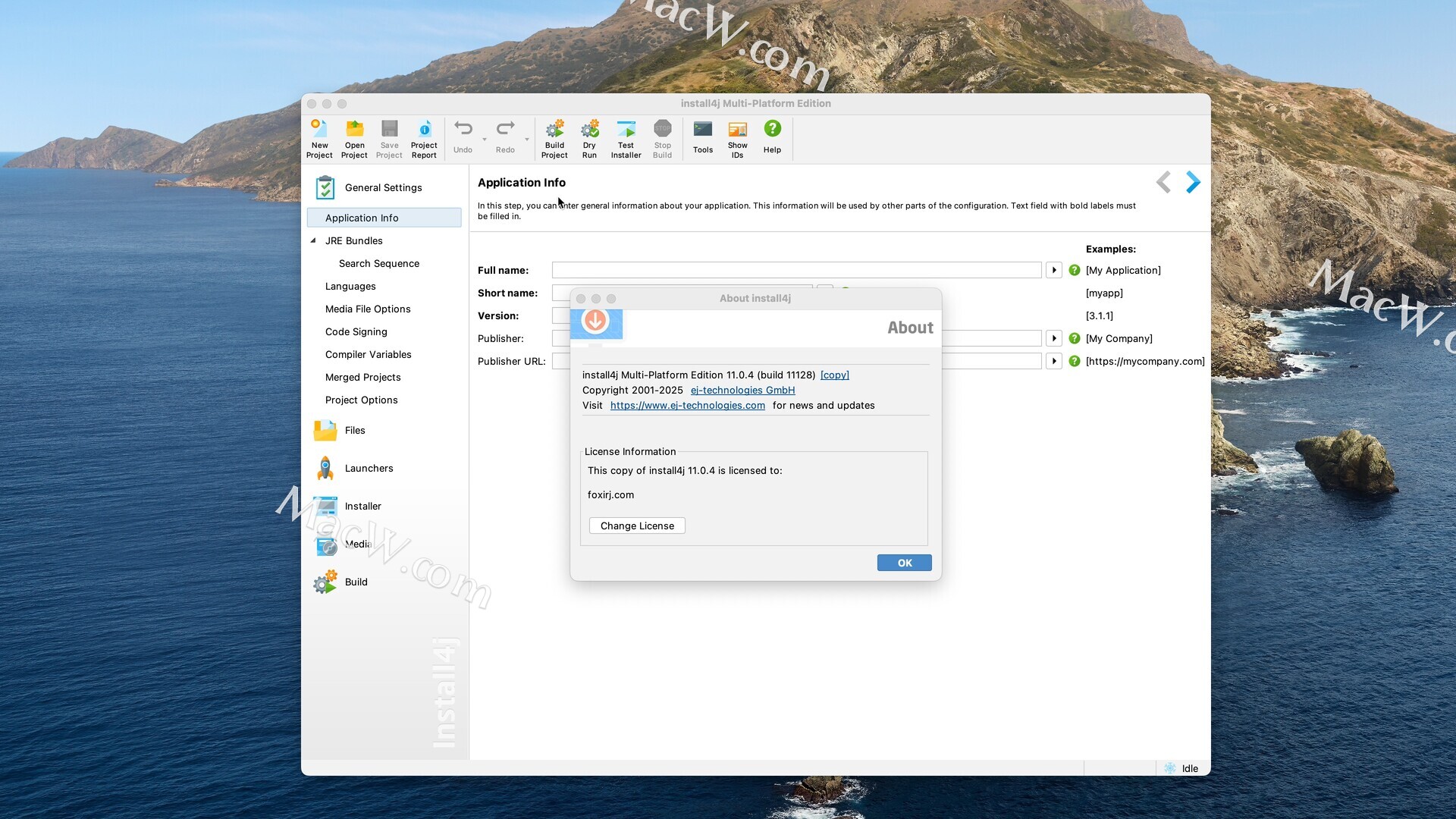
Task: Click the Test Installer icon
Action: tap(626, 139)
